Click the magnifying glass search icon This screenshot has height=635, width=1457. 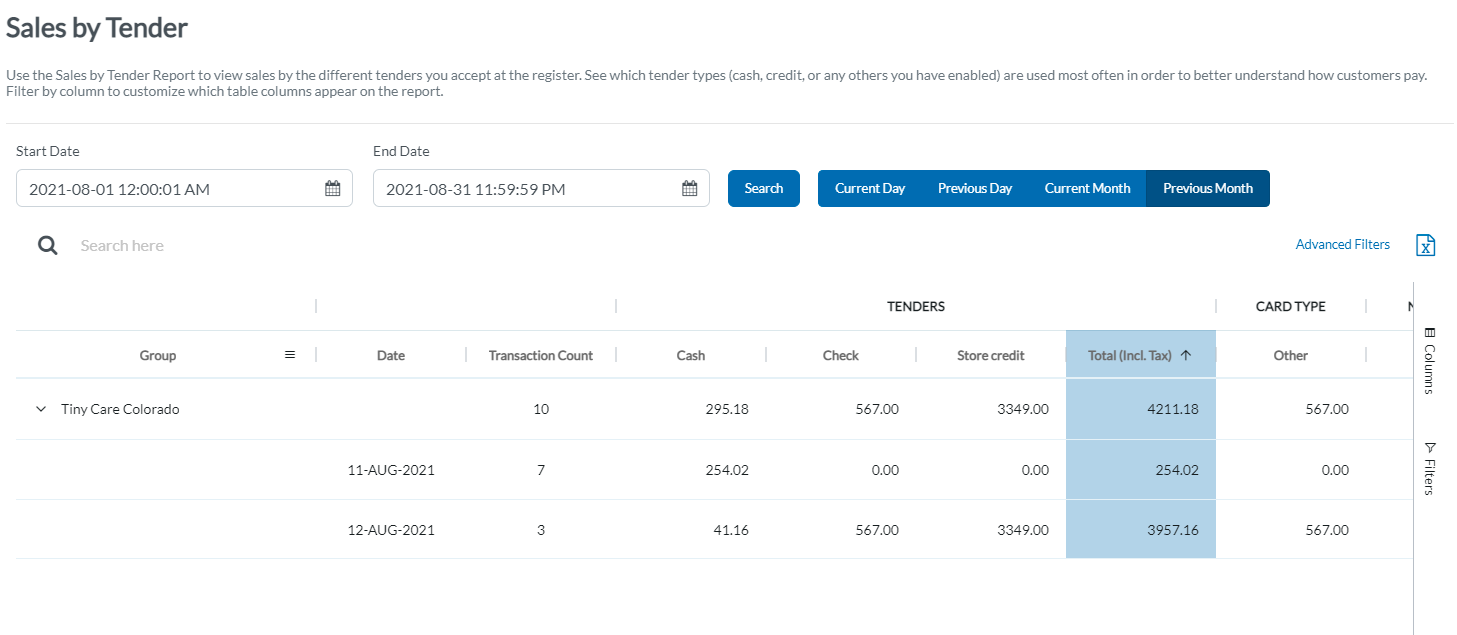pyautogui.click(x=47, y=245)
